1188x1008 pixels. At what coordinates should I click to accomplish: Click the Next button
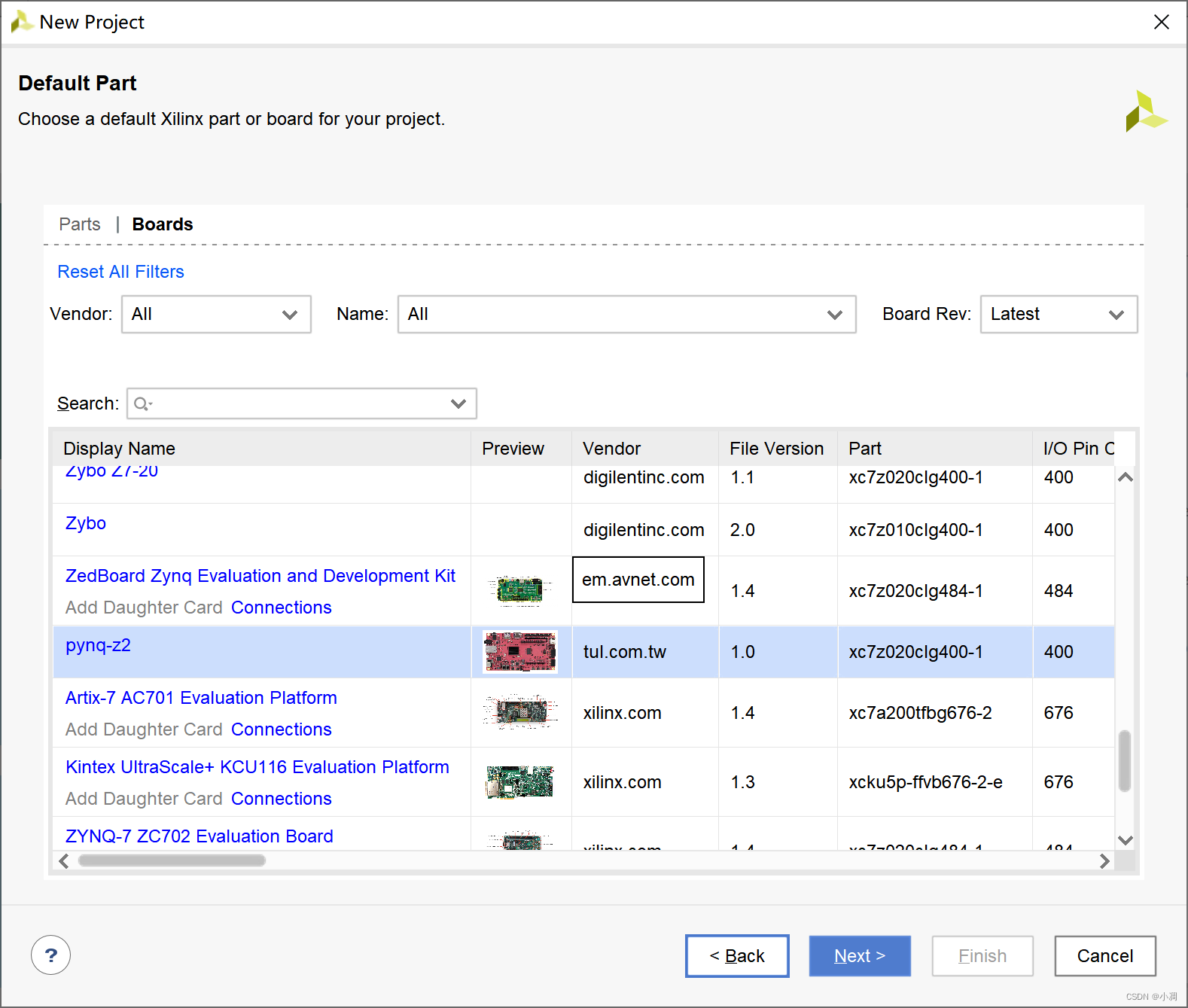[860, 956]
